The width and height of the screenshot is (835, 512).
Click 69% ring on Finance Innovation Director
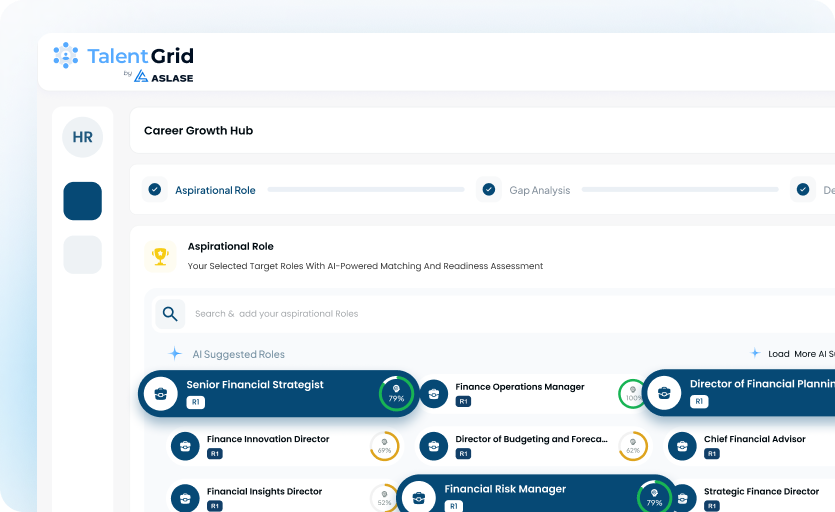pos(384,446)
